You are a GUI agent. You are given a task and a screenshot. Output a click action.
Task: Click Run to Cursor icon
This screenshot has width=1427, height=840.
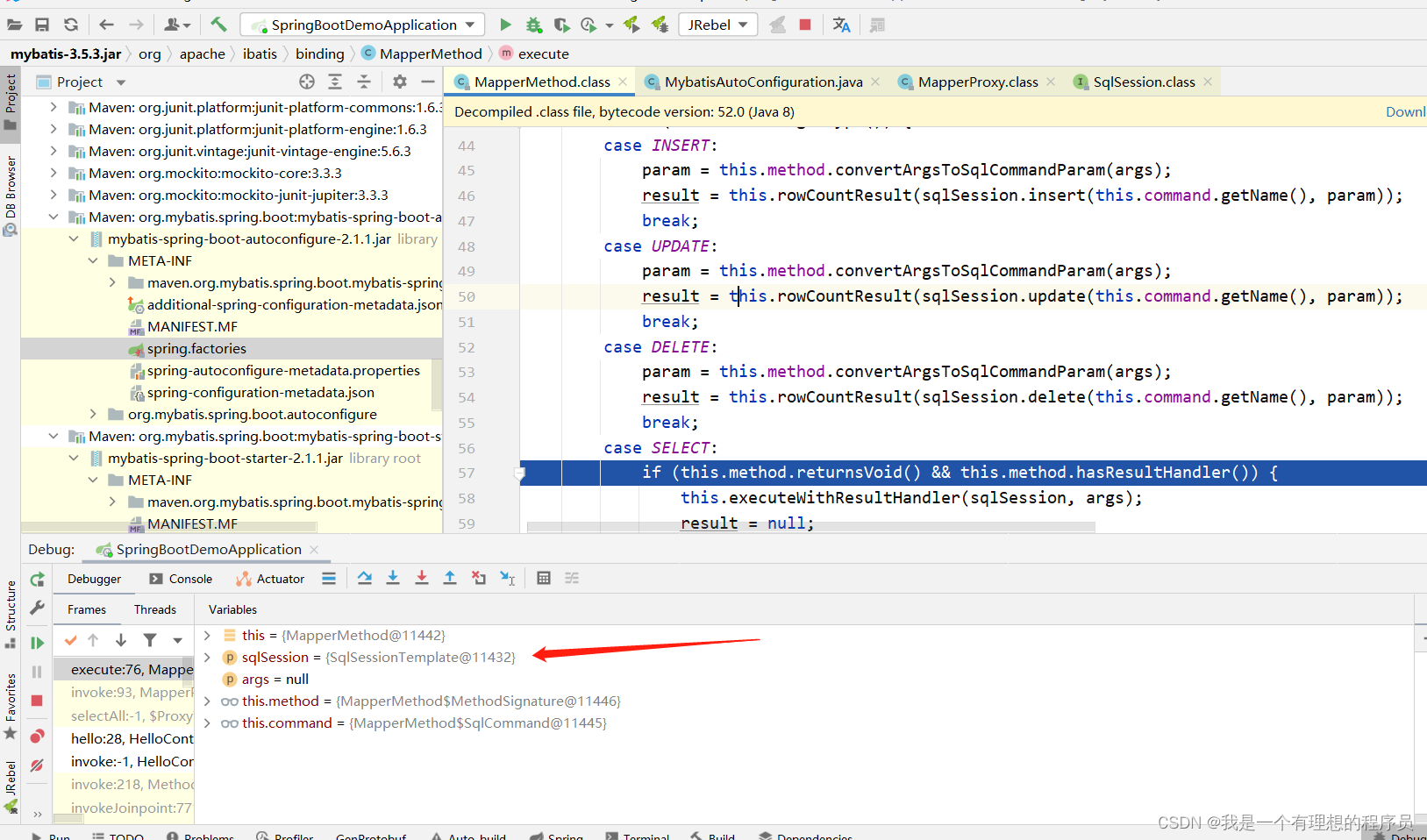[508, 578]
